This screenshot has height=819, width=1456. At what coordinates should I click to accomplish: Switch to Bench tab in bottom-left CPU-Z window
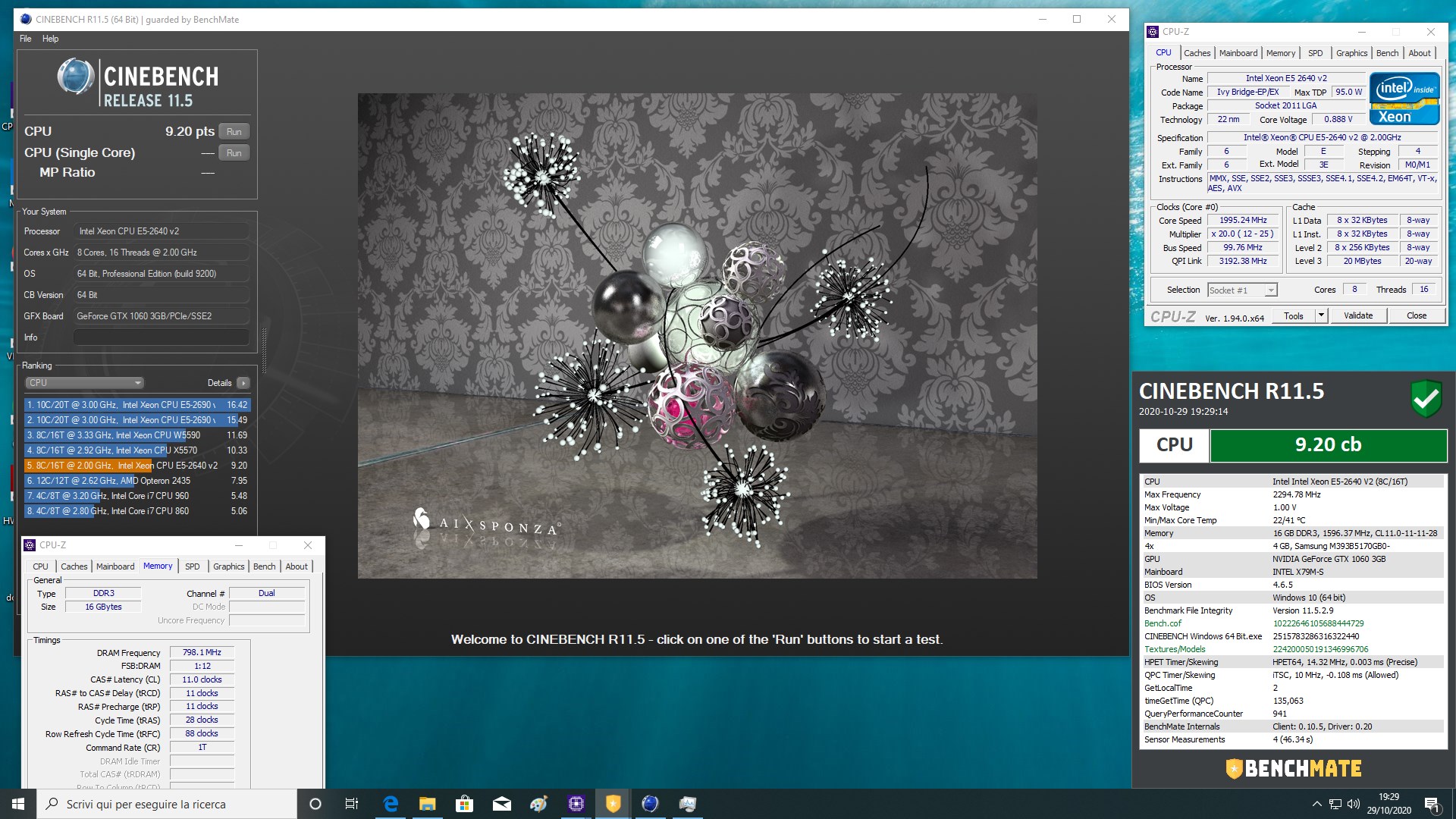click(264, 566)
